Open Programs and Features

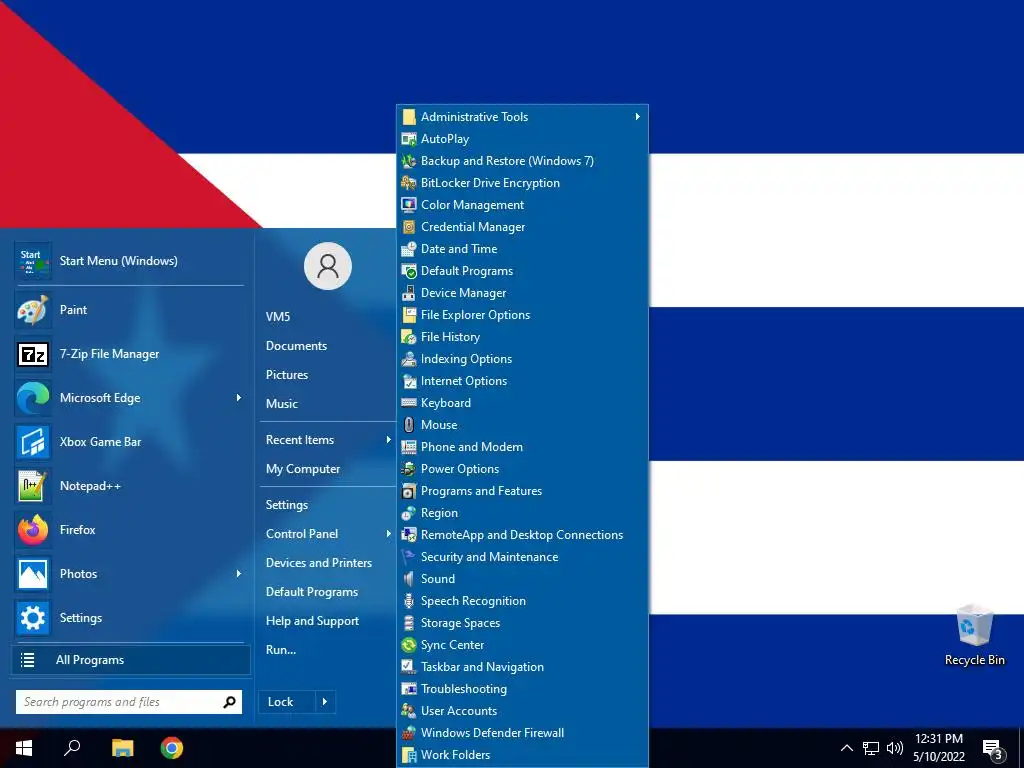(522, 490)
